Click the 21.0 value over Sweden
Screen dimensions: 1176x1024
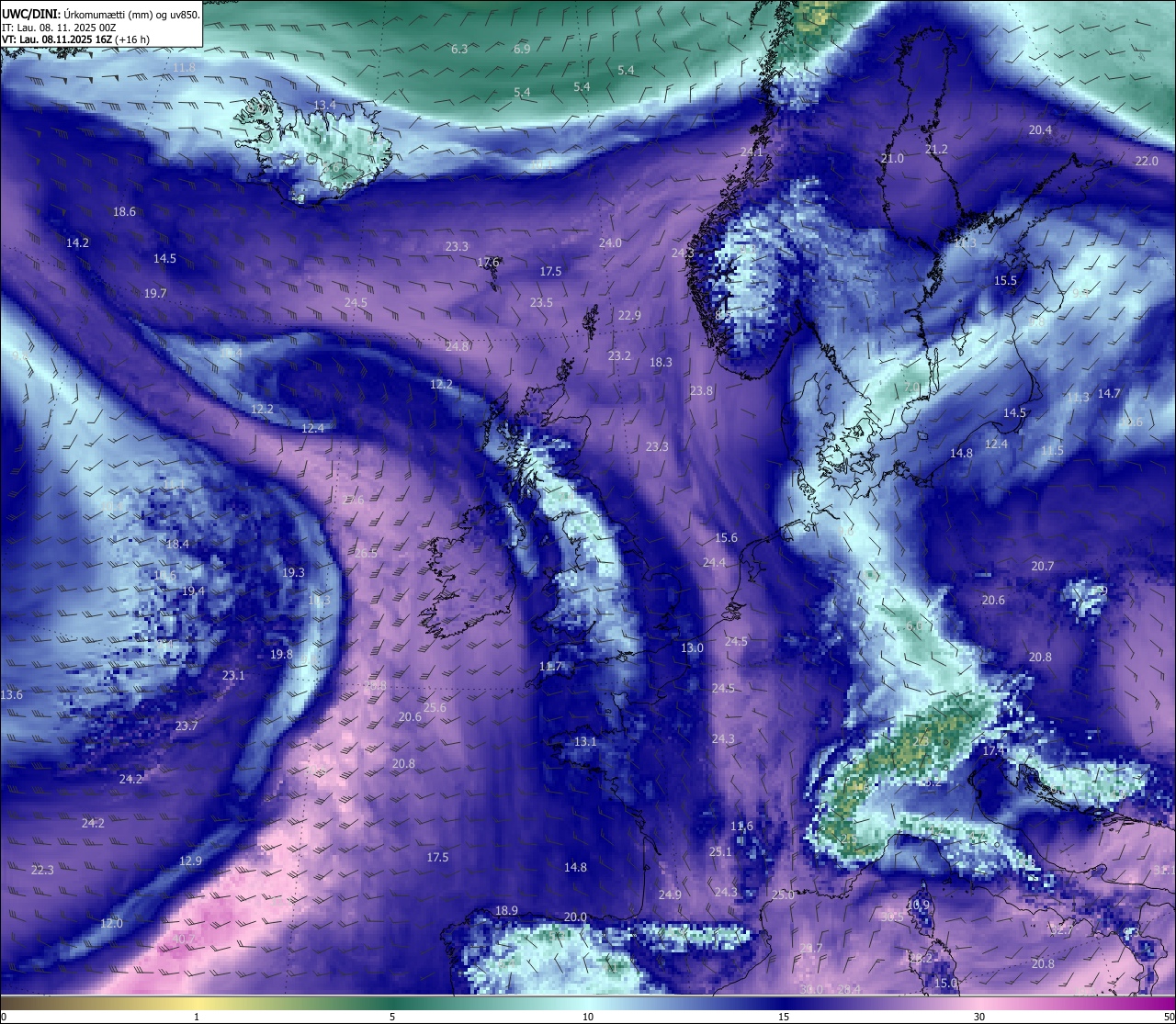pos(892,159)
